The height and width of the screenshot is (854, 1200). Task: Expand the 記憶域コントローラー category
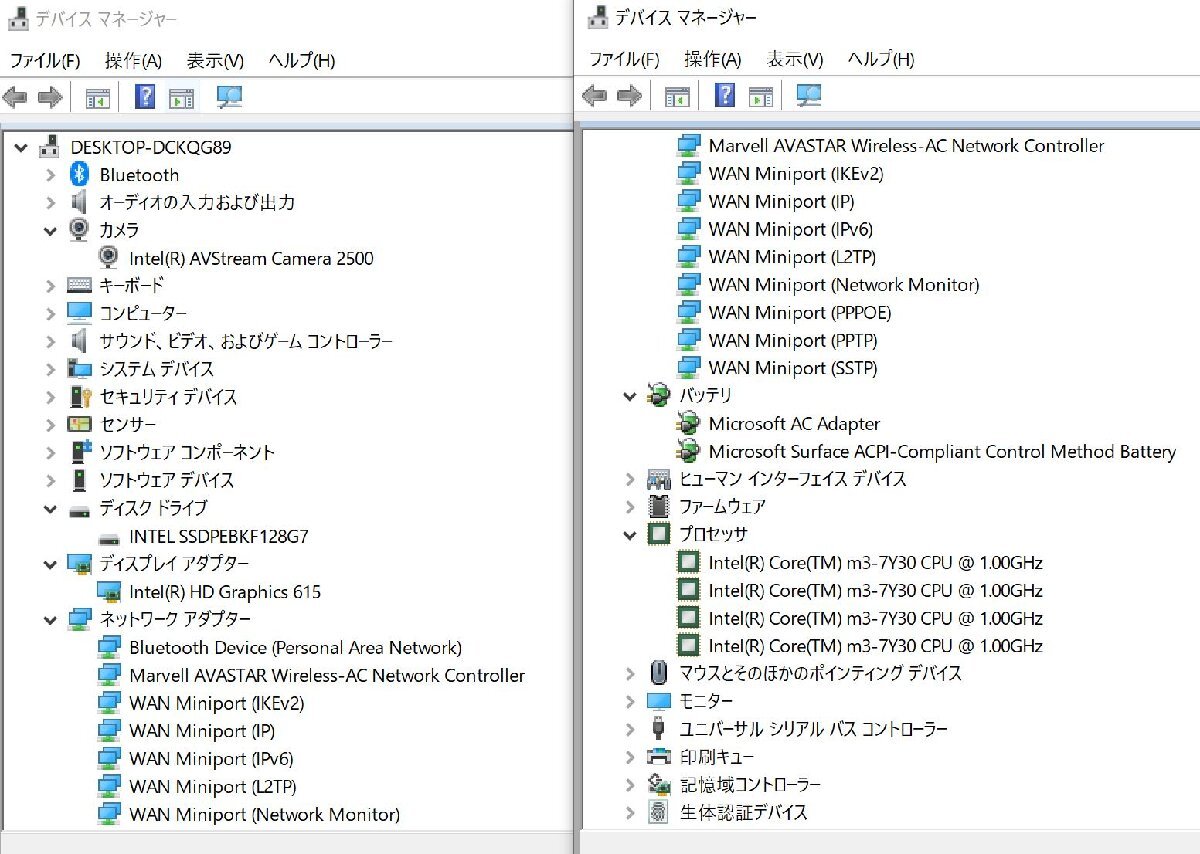629,785
